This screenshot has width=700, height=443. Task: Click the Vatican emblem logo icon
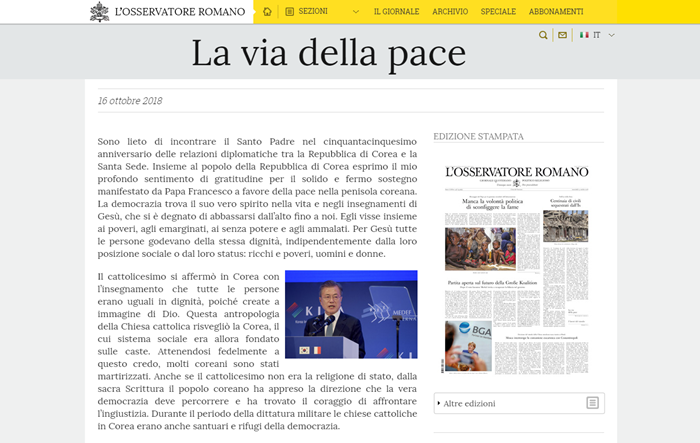point(99,12)
